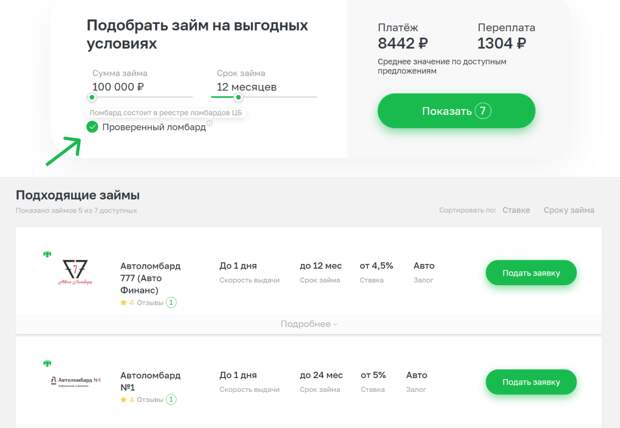
Task: Open the Автоломбард 777 (Авто Финанс) title link
Action: click(150, 278)
